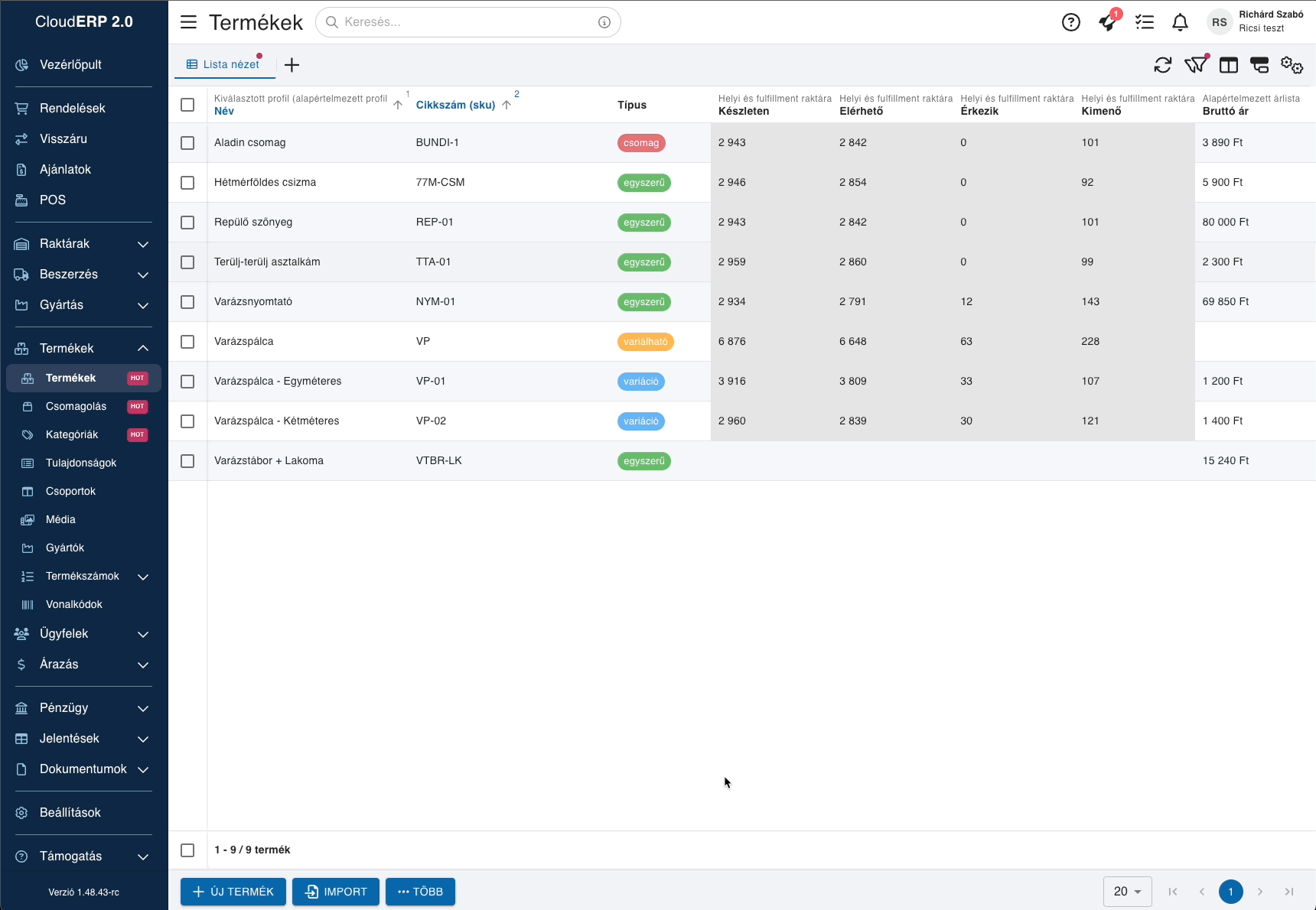Click page number 1 button

click(1231, 892)
